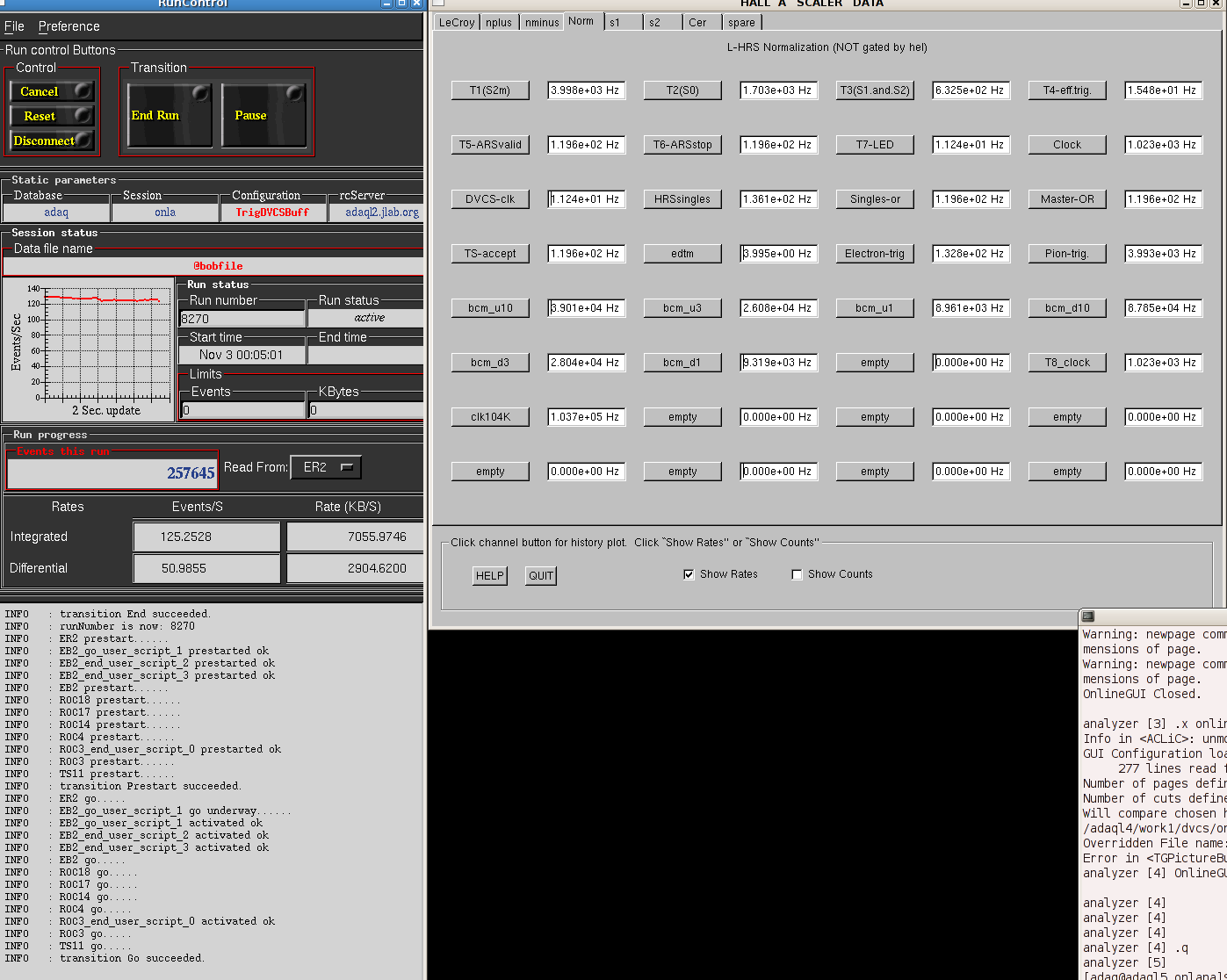
Task: Click the Configuration value TrigDVCSBuff
Action: 272,213
